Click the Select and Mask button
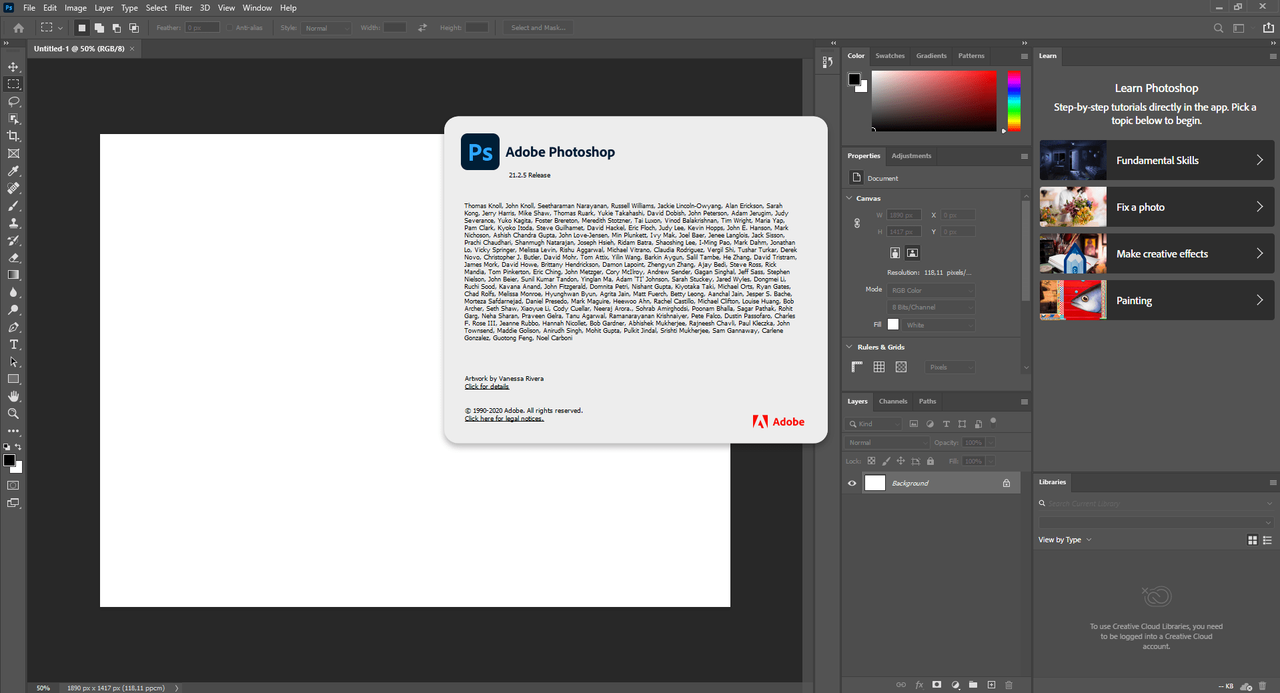The height and width of the screenshot is (693, 1280). pyautogui.click(x=539, y=28)
